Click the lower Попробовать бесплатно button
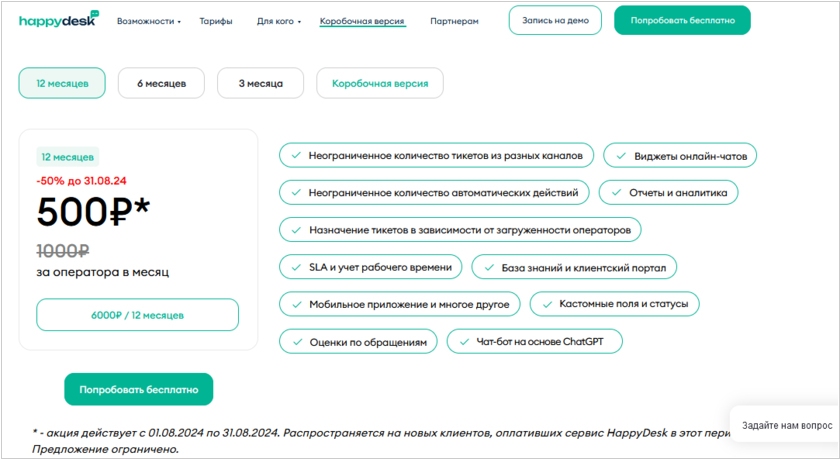 tap(139, 389)
